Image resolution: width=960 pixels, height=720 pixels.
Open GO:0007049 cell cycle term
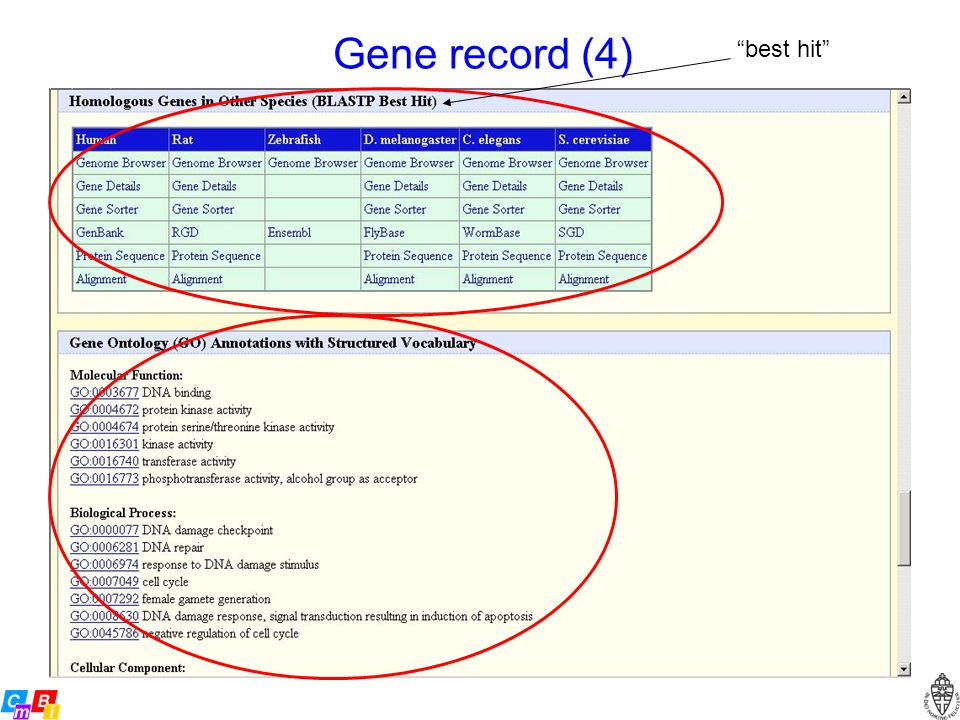point(104,582)
